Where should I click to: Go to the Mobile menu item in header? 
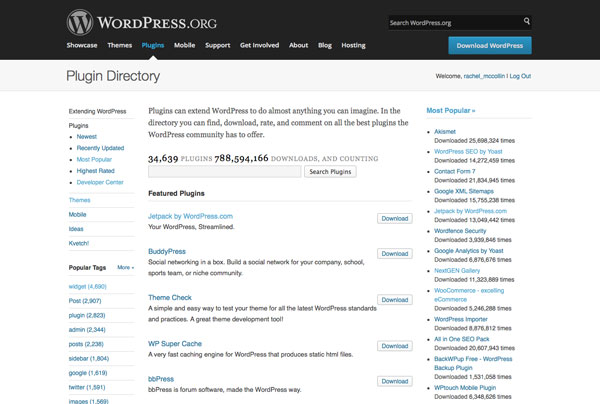pyautogui.click(x=184, y=45)
